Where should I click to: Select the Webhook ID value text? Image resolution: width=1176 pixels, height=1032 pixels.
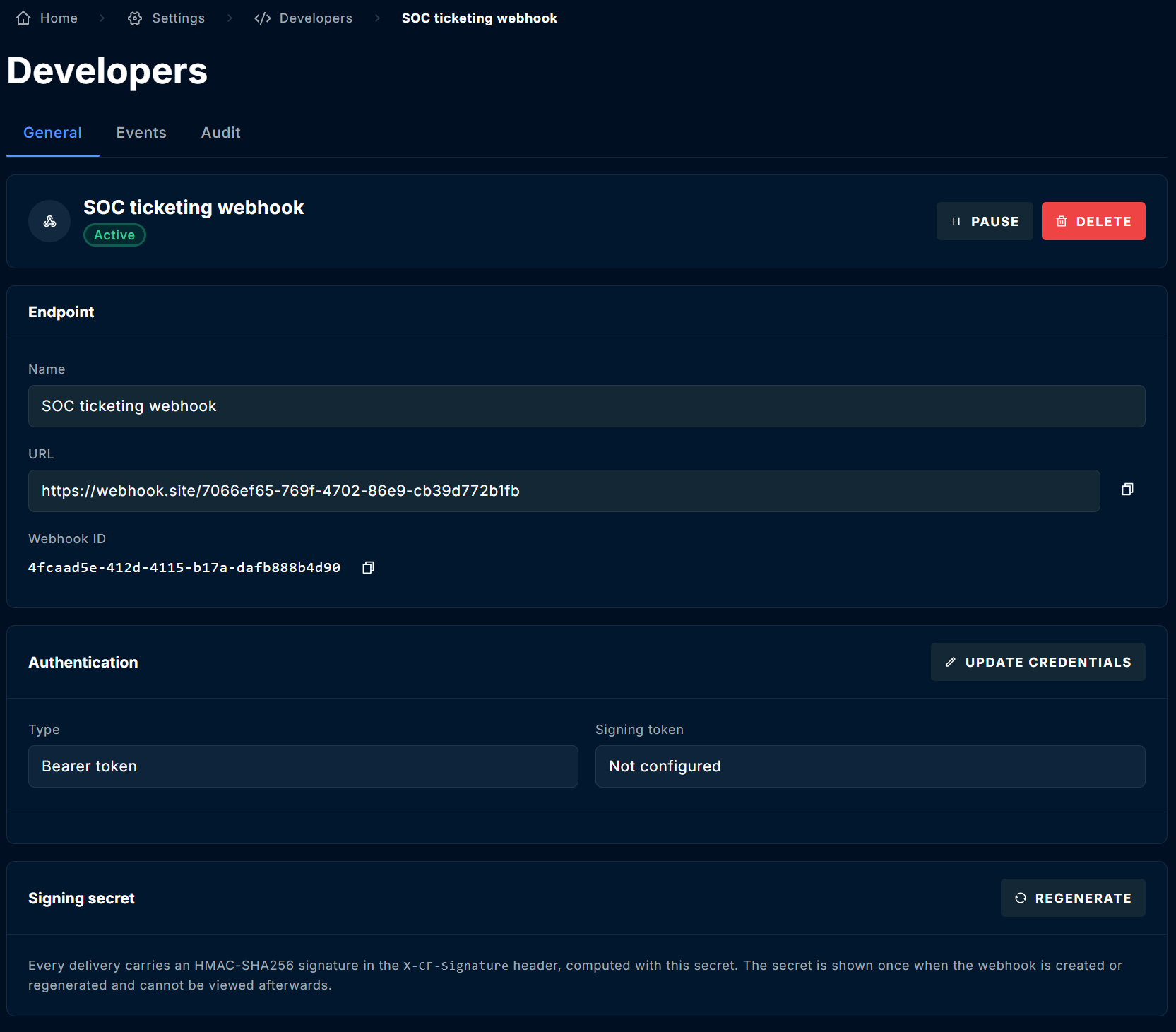(x=184, y=568)
